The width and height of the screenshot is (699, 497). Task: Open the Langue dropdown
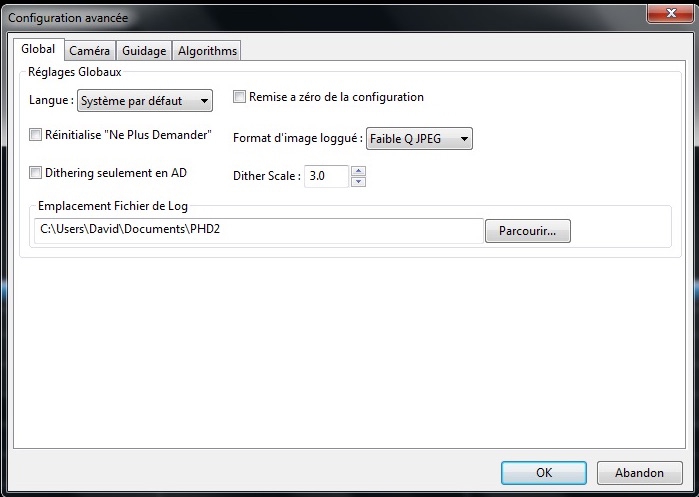pyautogui.click(x=145, y=101)
